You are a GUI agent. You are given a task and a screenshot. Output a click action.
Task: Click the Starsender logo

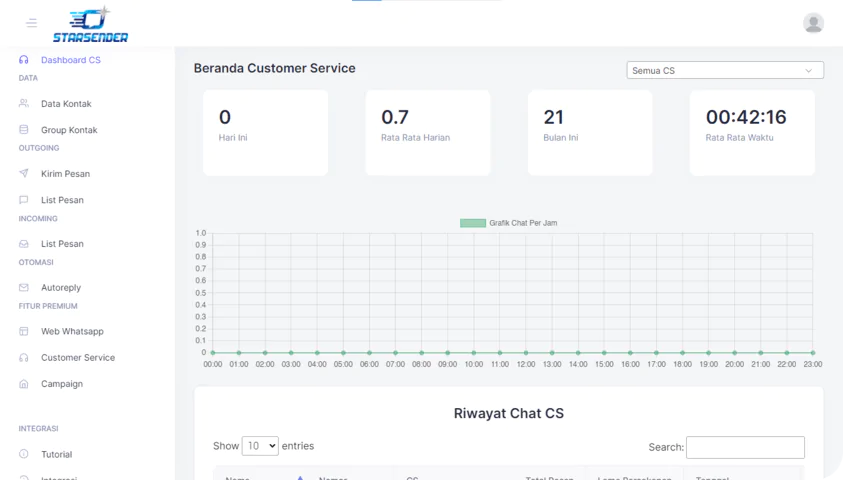click(x=90, y=25)
